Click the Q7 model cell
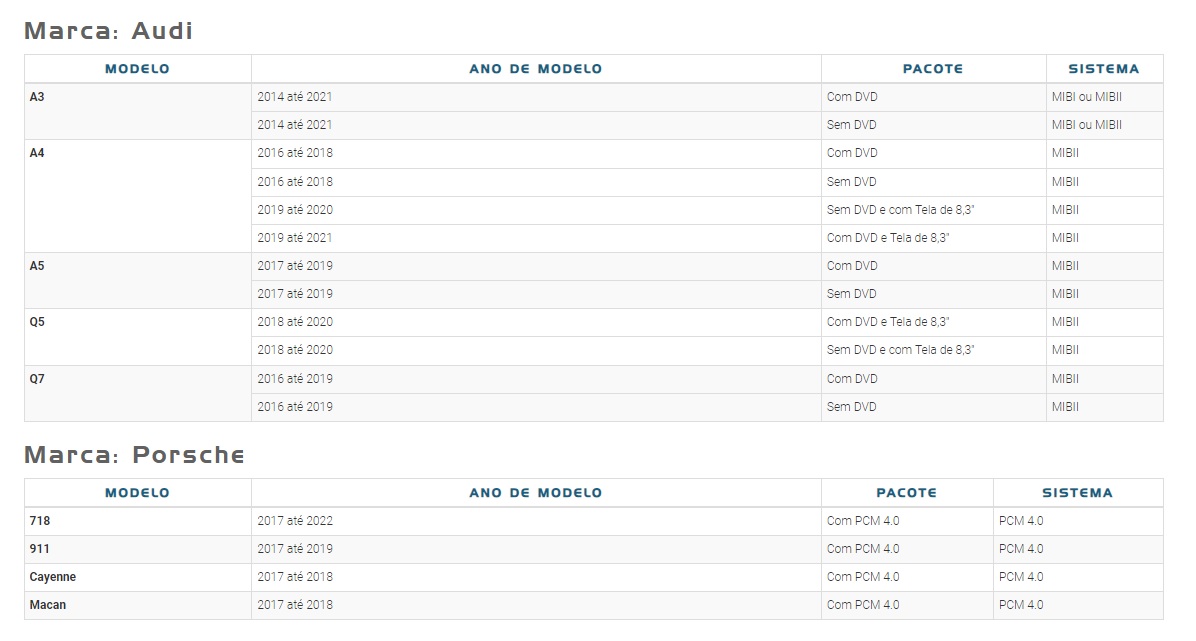This screenshot has width=1196, height=641. (137, 393)
